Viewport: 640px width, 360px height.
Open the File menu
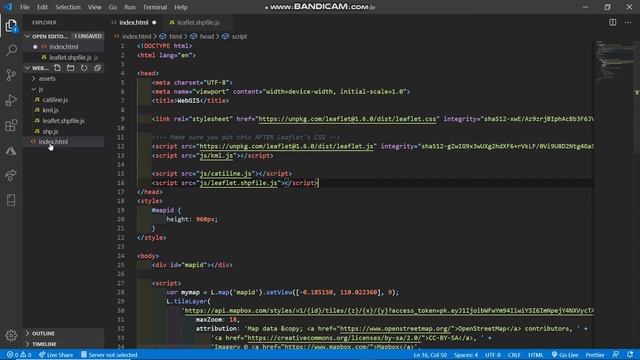pyautogui.click(x=25, y=7)
